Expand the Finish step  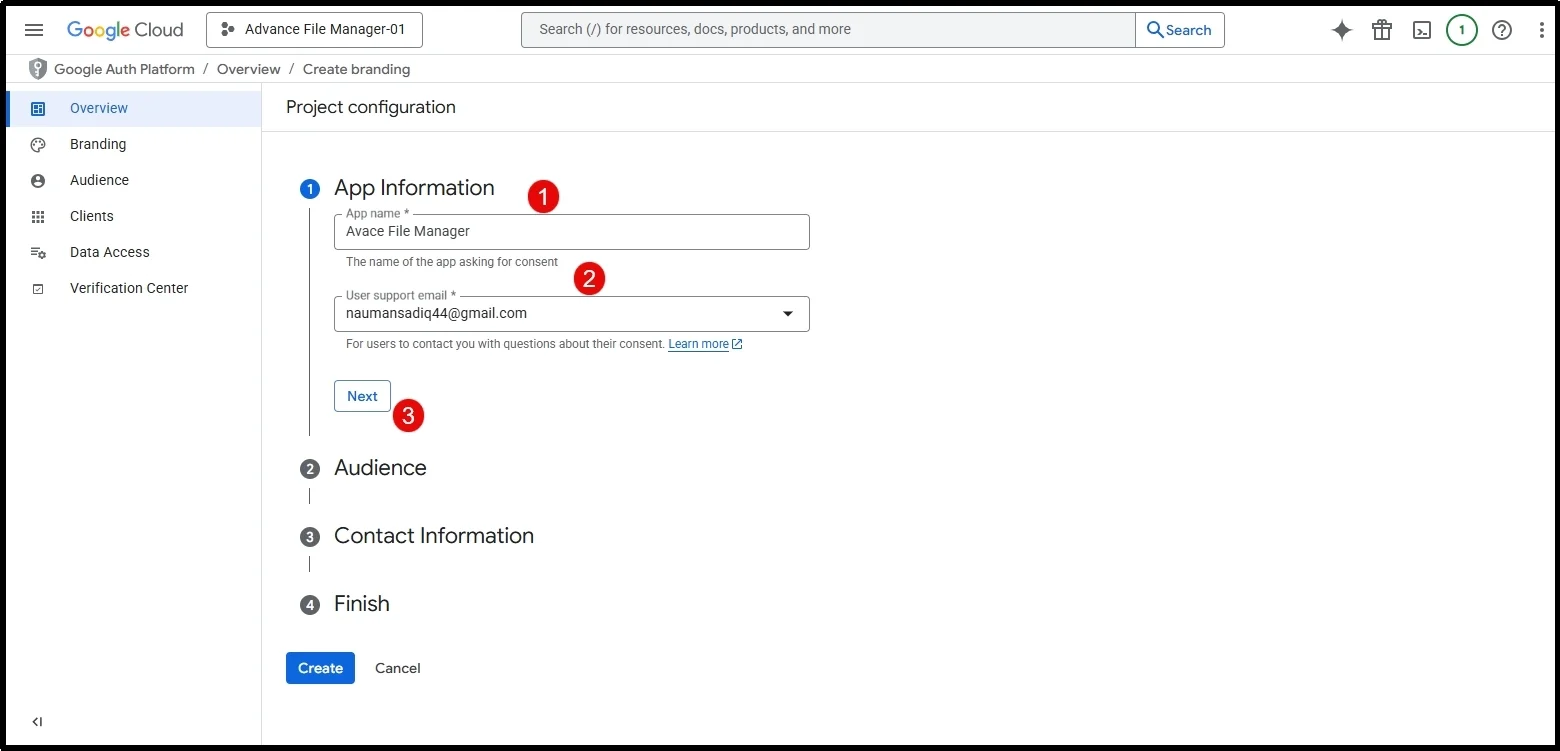pyautogui.click(x=361, y=604)
